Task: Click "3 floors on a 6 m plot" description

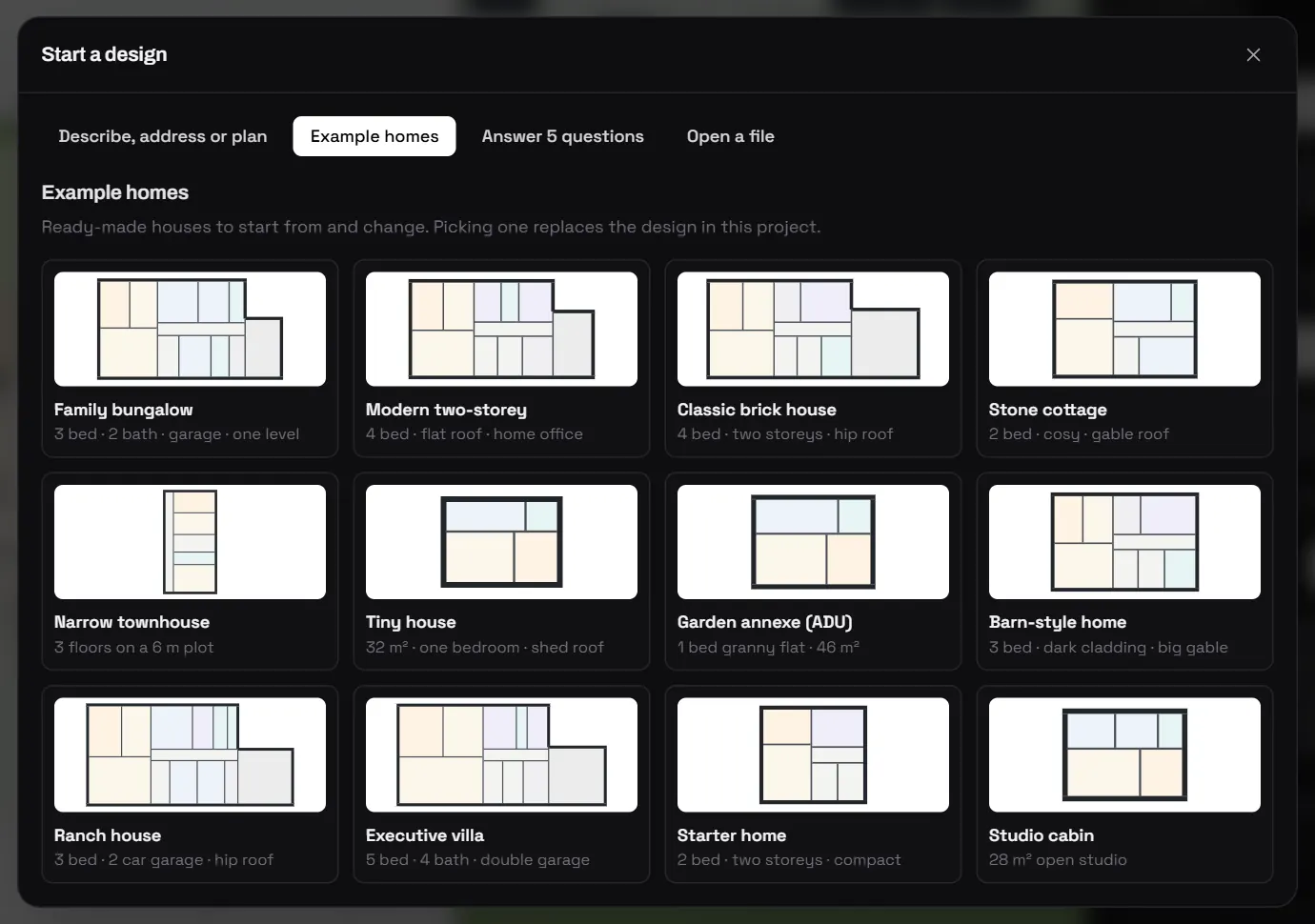Action: [x=134, y=648]
